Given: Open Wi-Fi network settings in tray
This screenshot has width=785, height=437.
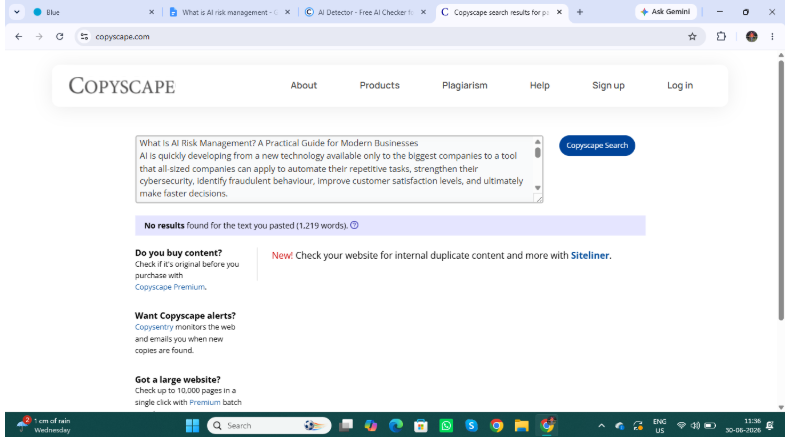Looking at the screenshot, I should (681, 425).
